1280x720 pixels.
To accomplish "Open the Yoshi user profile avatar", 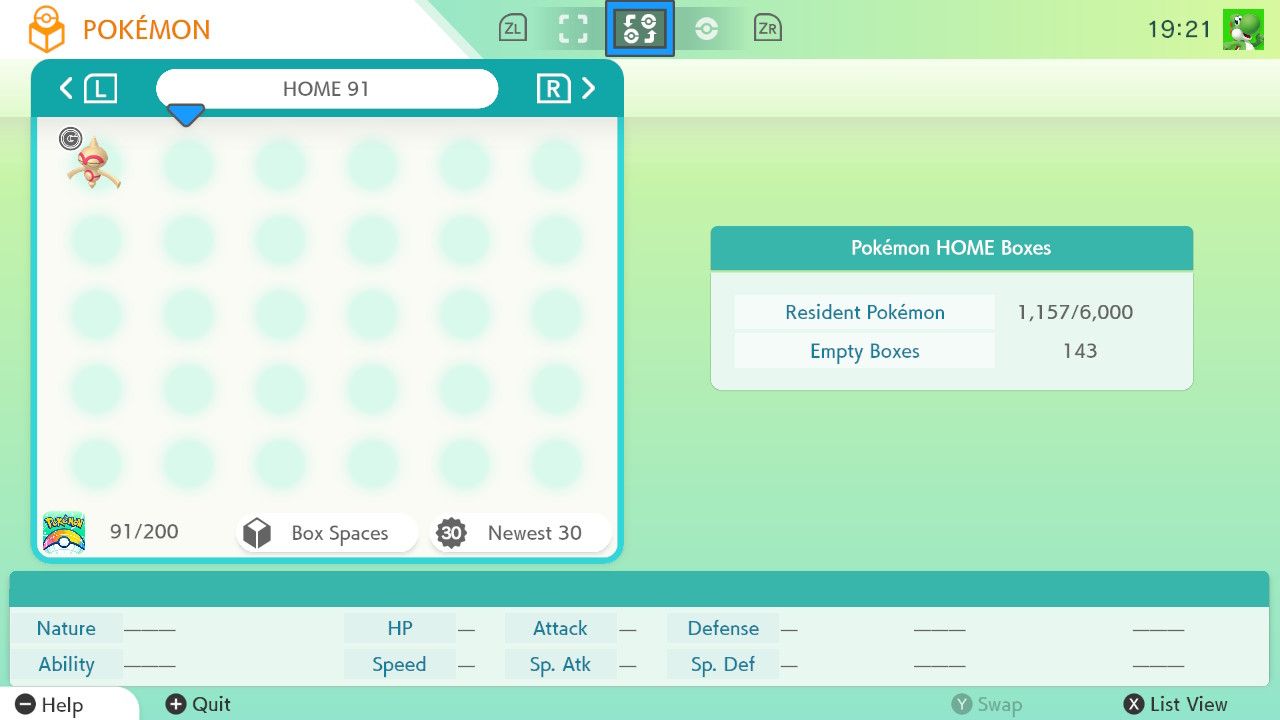I will 1243,30.
